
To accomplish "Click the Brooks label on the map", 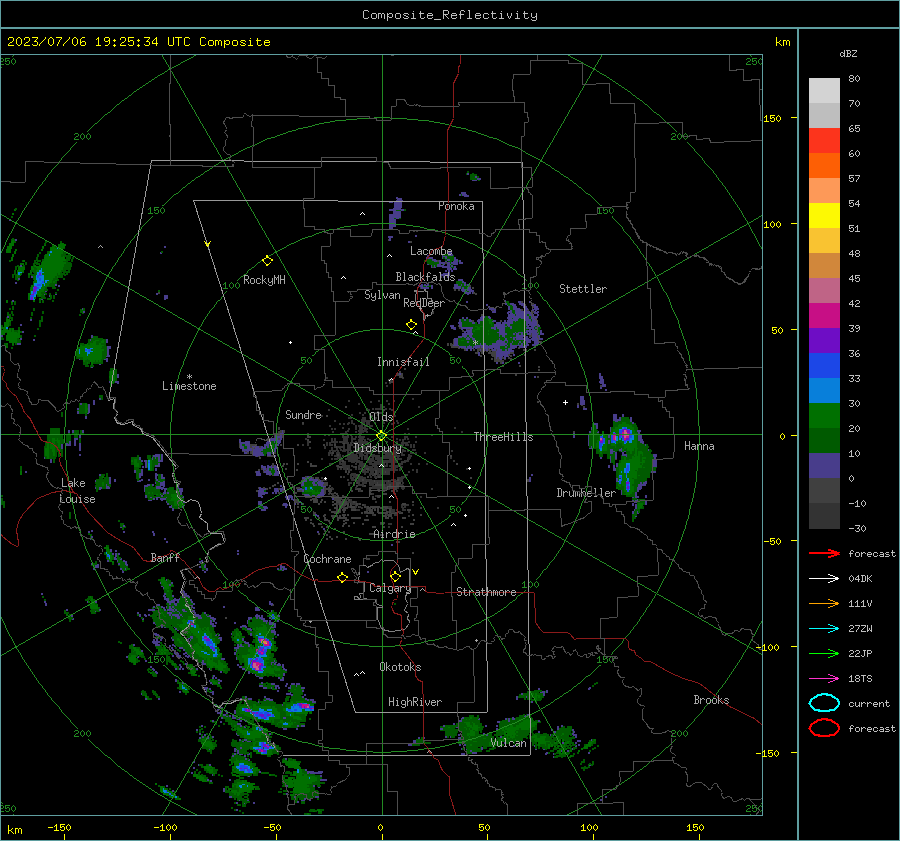I will (x=711, y=700).
